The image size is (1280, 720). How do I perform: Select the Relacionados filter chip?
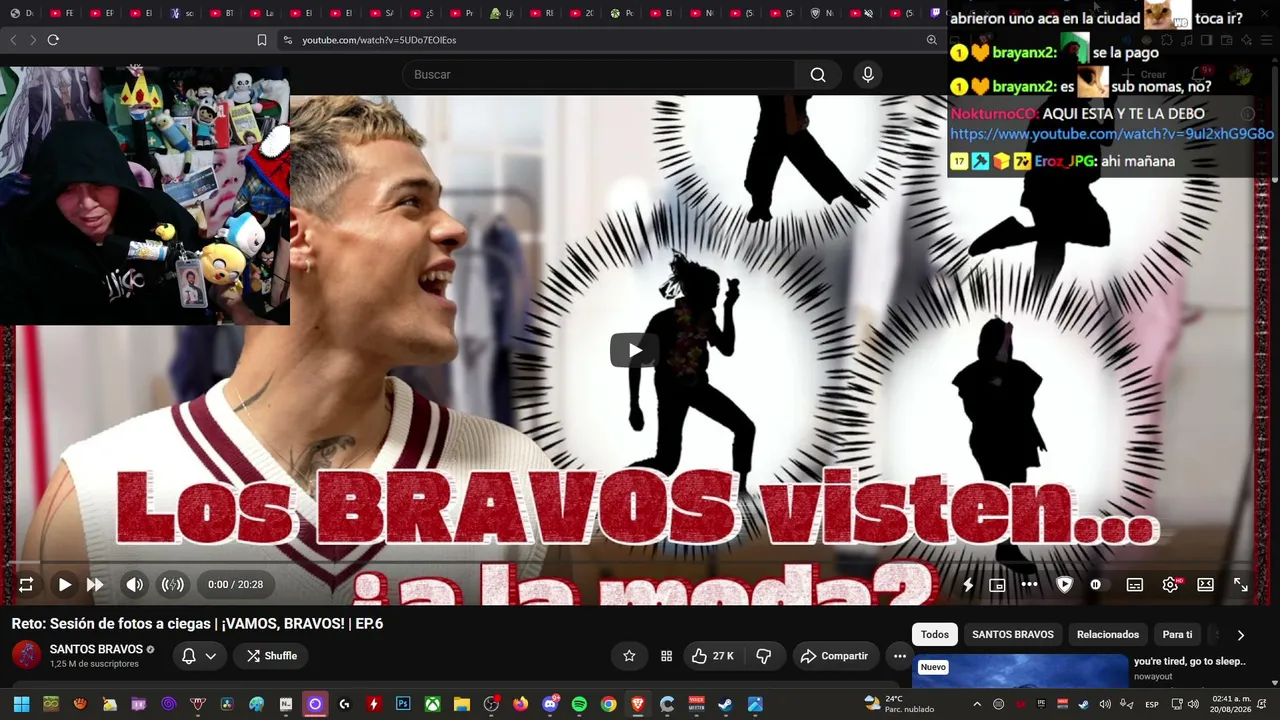pos(1108,635)
